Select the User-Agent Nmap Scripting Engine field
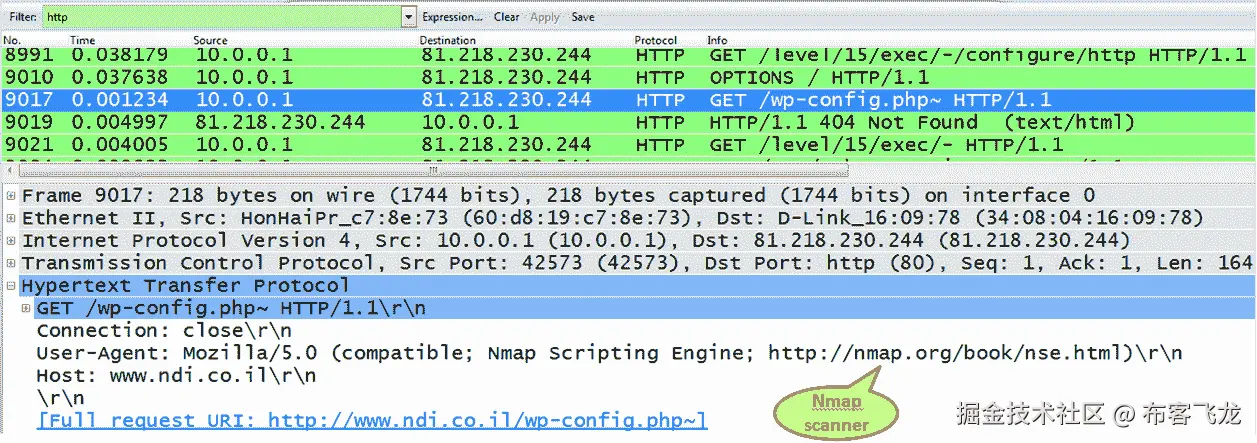This screenshot has width=1257, height=443. click(609, 353)
